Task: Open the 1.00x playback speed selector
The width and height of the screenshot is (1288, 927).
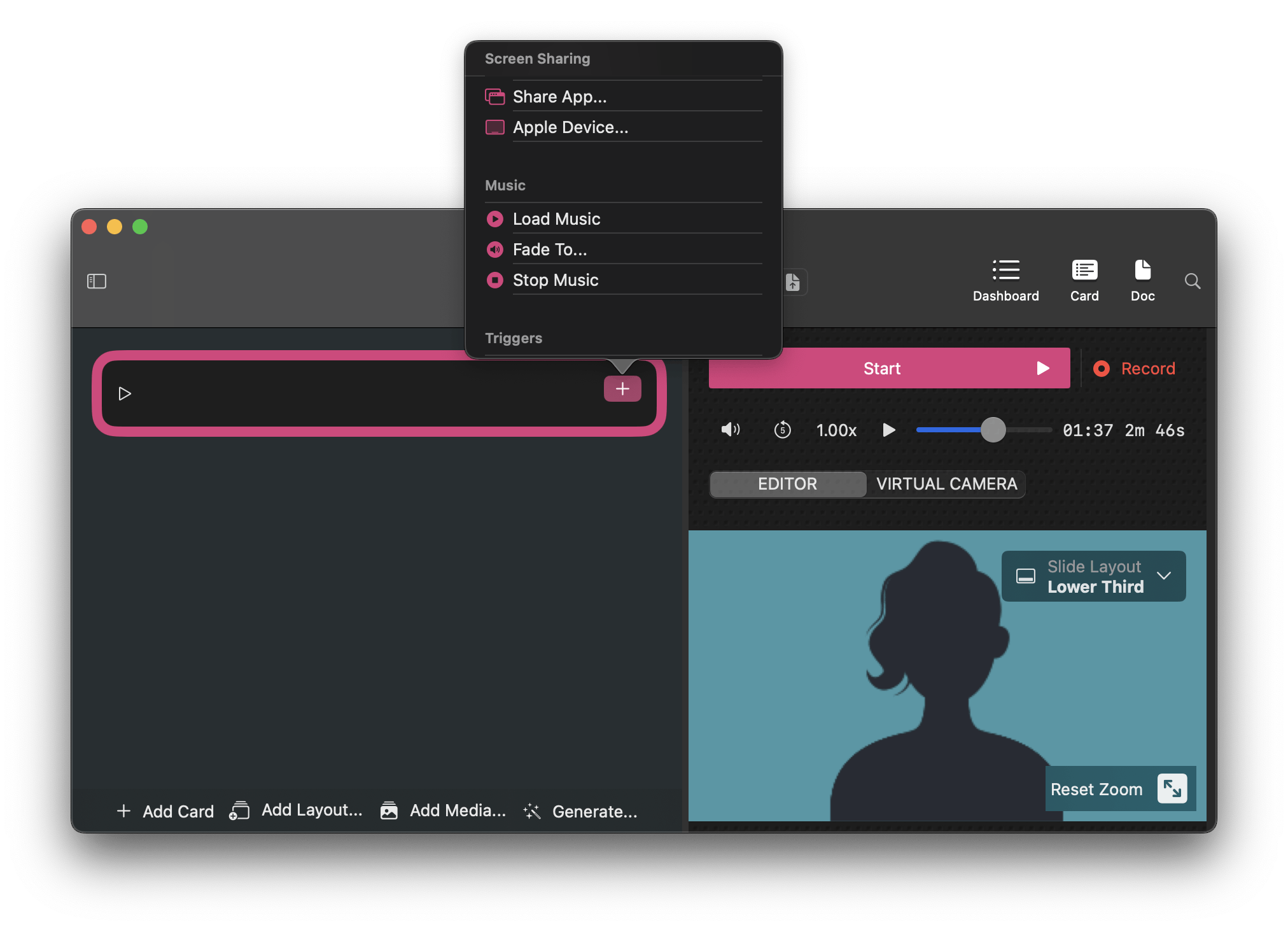Action: [836, 430]
